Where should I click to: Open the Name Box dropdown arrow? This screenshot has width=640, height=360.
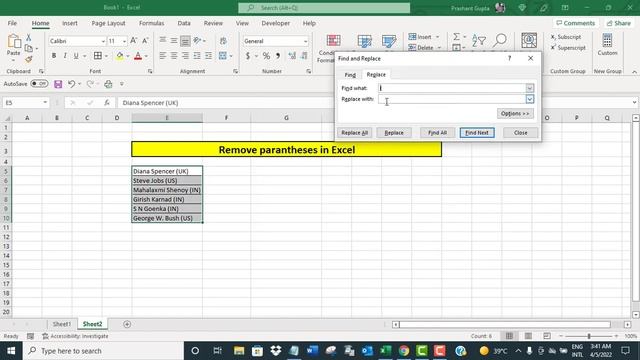[x=45, y=103]
